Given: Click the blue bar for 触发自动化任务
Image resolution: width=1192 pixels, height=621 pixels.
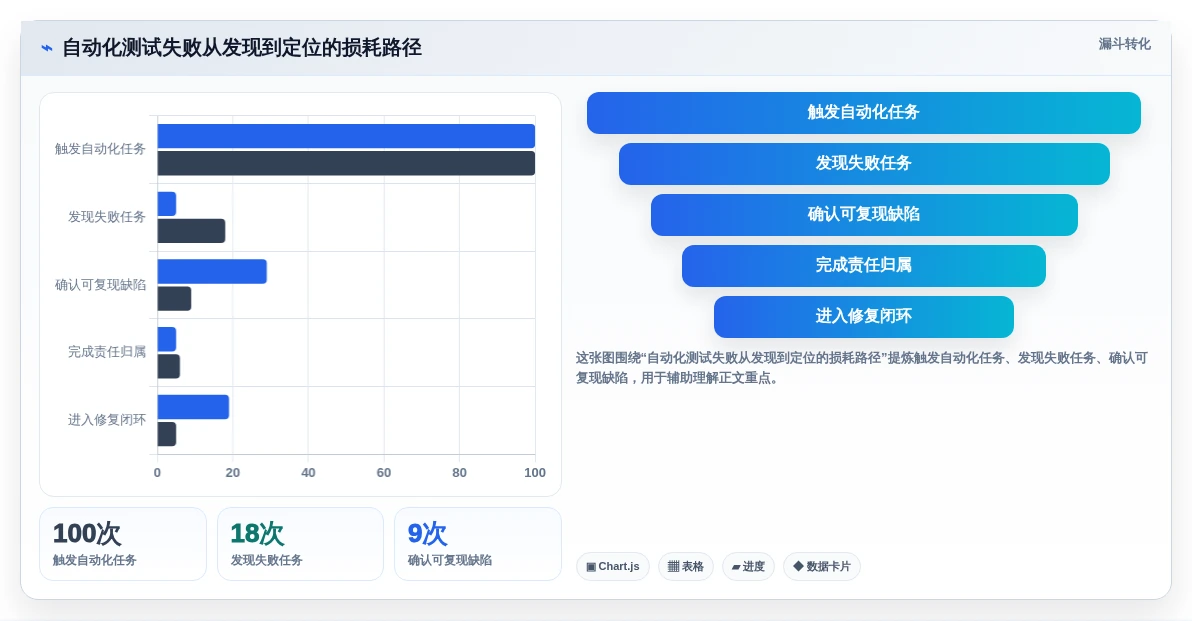Looking at the screenshot, I should [346, 136].
